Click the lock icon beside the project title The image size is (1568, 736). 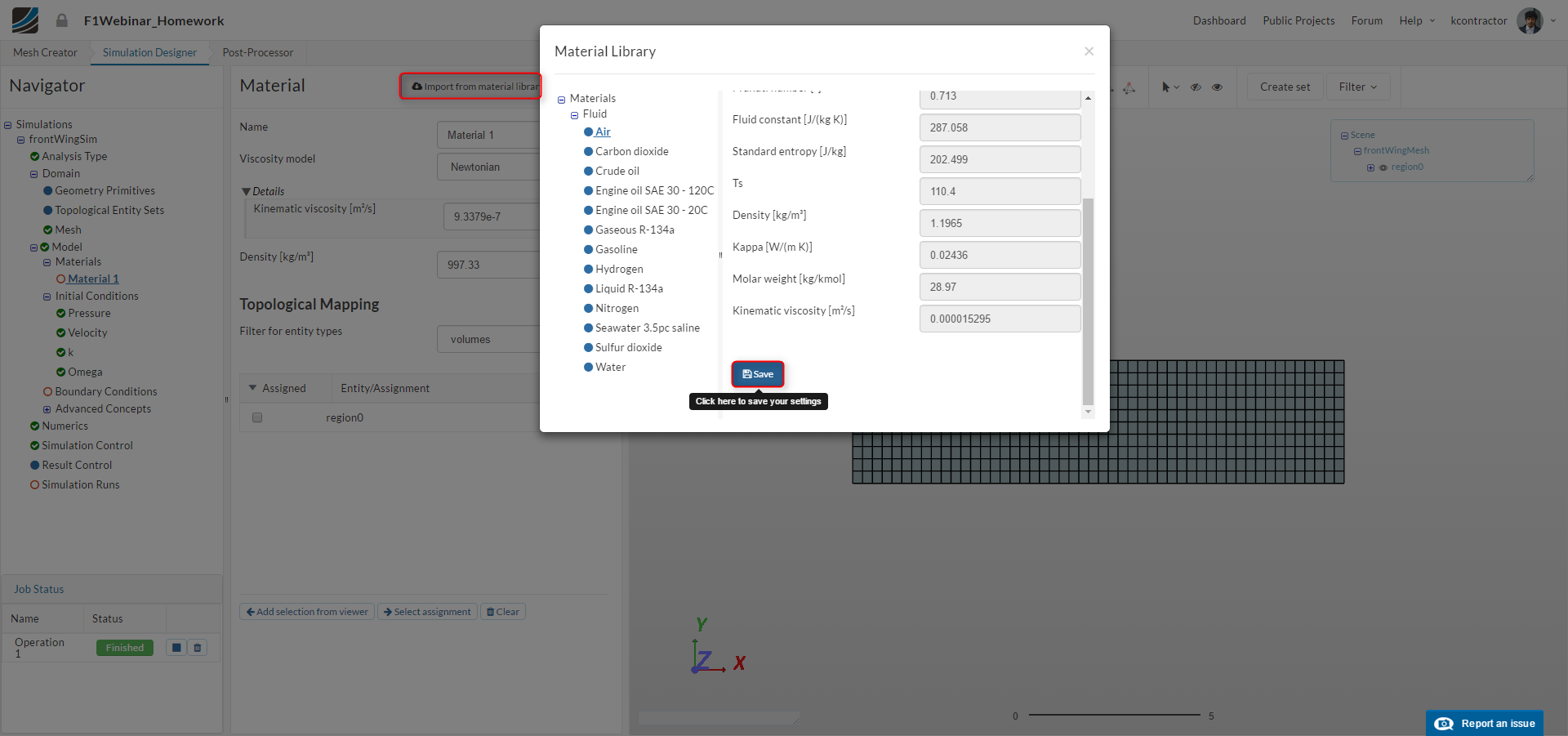(x=62, y=20)
